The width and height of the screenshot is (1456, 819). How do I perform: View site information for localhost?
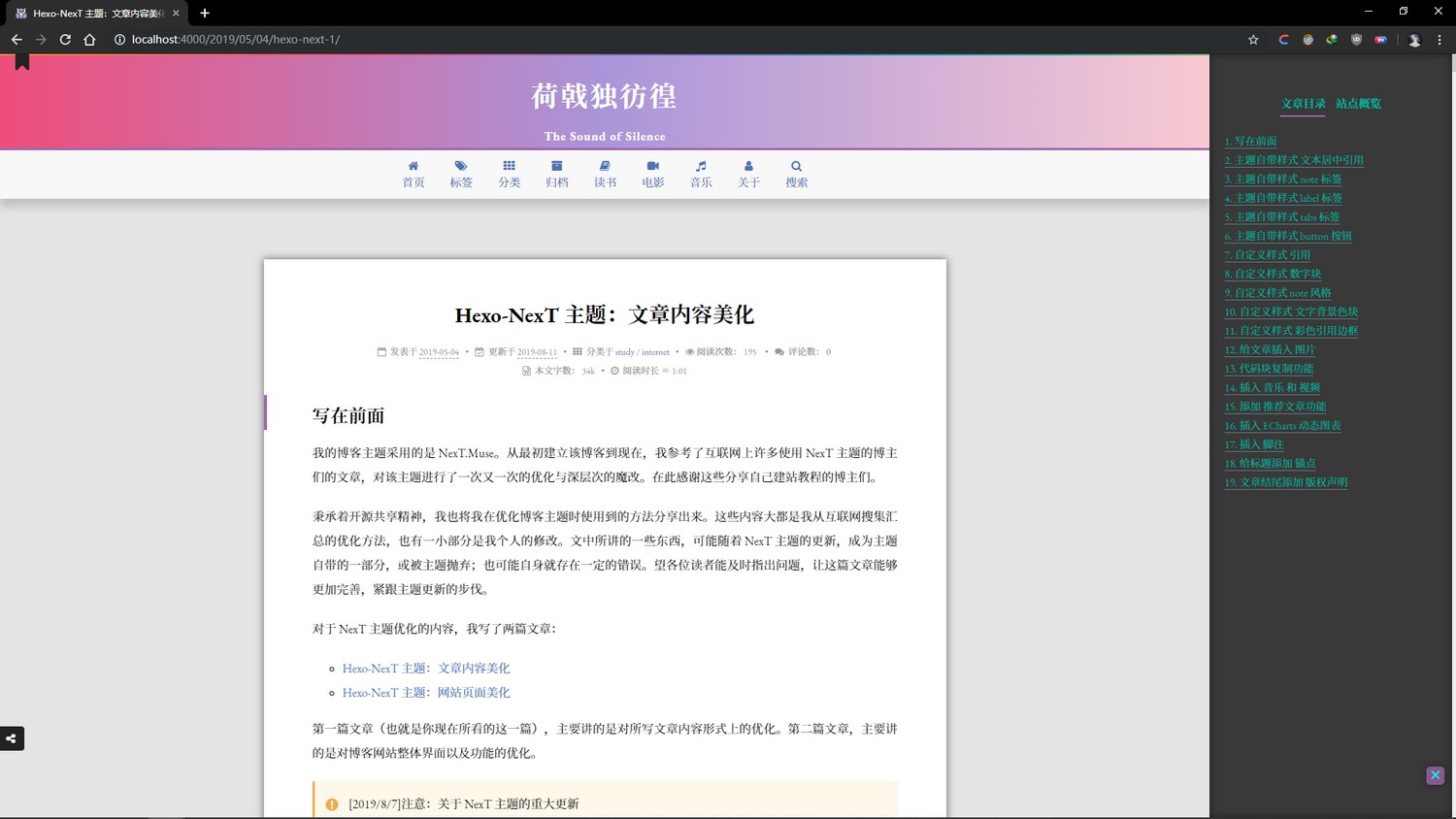tap(120, 40)
